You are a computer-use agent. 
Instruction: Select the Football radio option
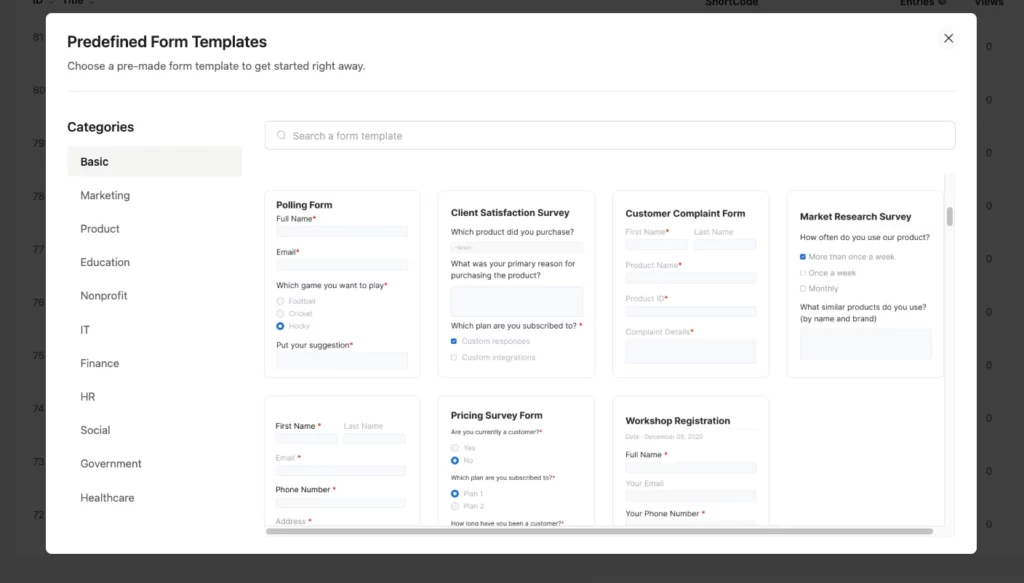click(x=280, y=301)
